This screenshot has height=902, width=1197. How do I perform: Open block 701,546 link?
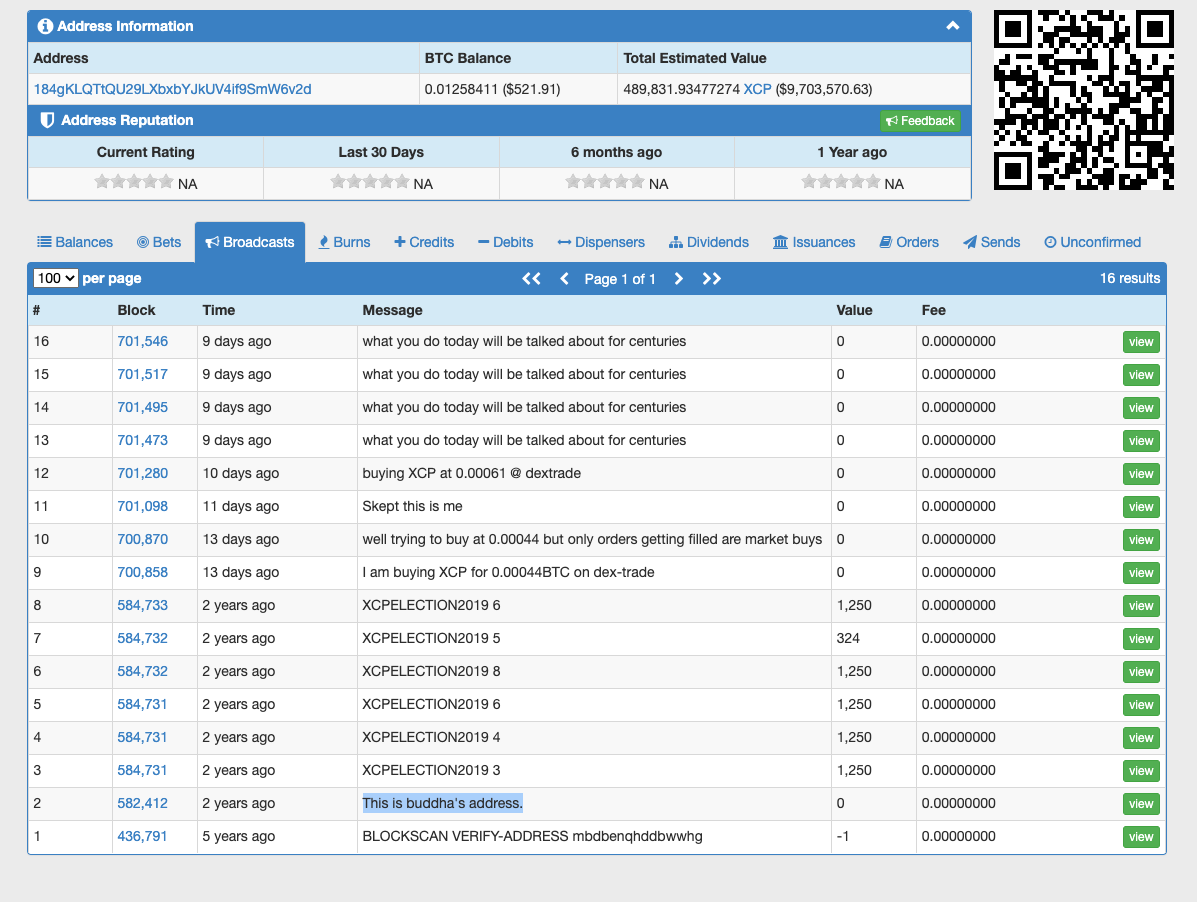(x=143, y=341)
